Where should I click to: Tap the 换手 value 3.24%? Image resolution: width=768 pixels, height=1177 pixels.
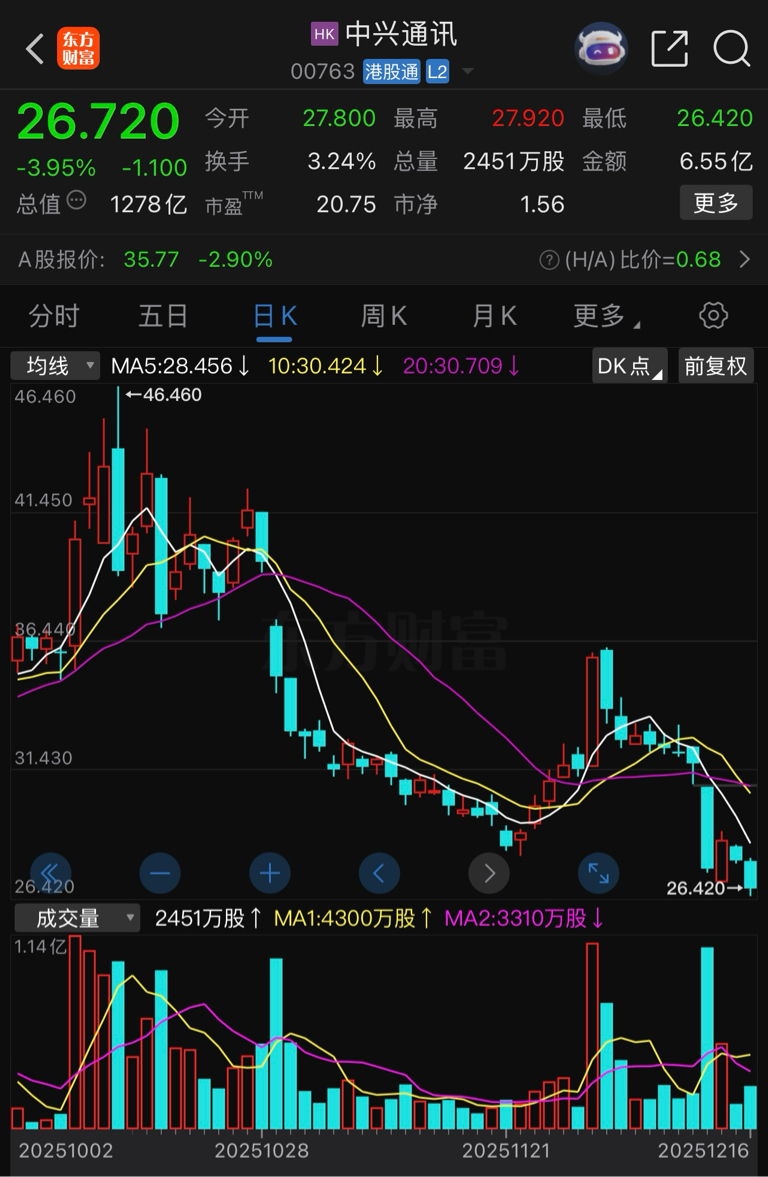tap(342, 161)
